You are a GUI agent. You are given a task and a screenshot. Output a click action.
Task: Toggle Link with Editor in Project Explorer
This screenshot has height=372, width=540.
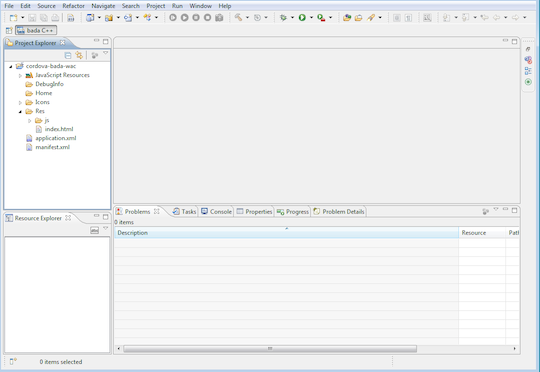[x=79, y=55]
